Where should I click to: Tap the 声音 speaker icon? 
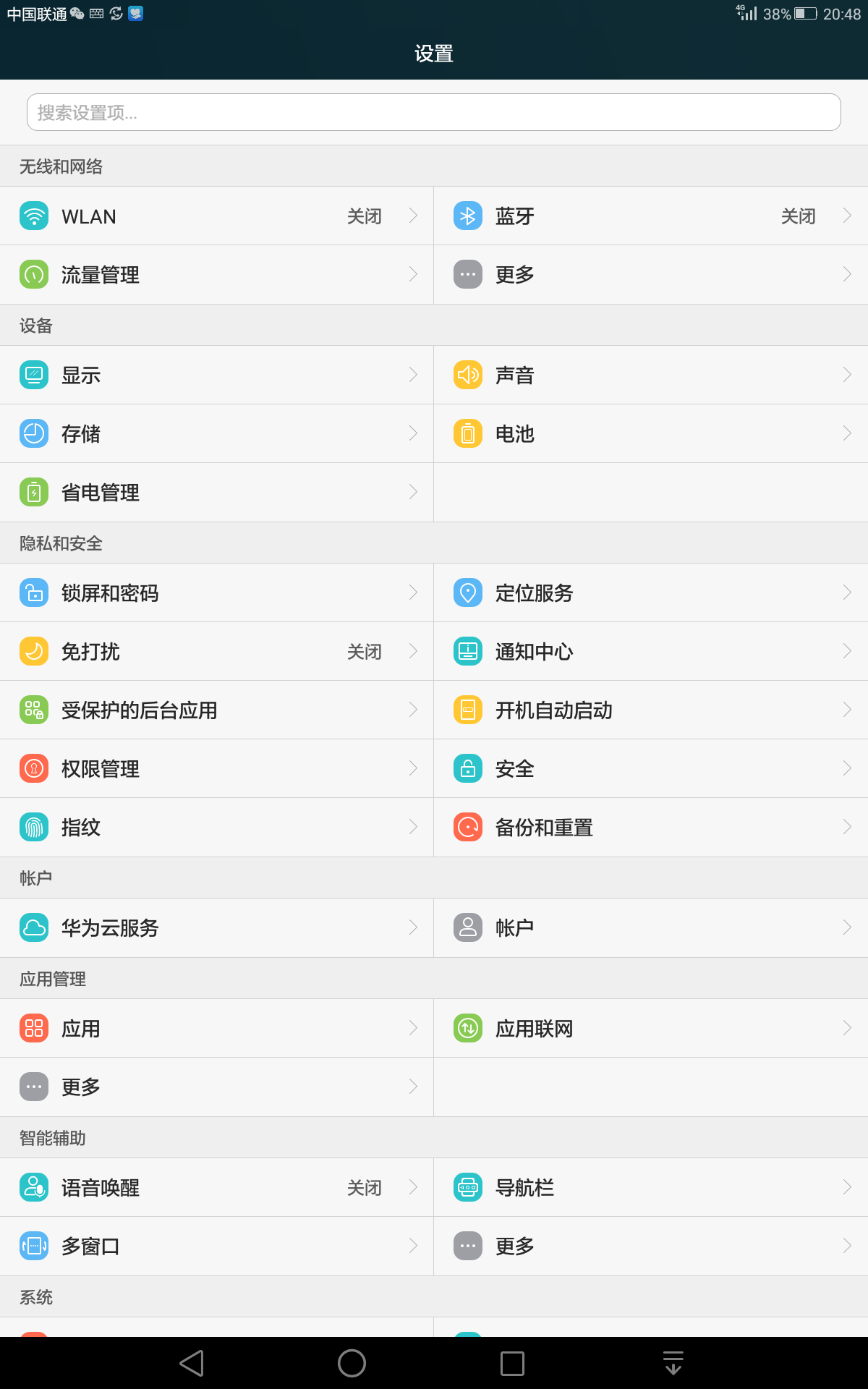point(468,375)
